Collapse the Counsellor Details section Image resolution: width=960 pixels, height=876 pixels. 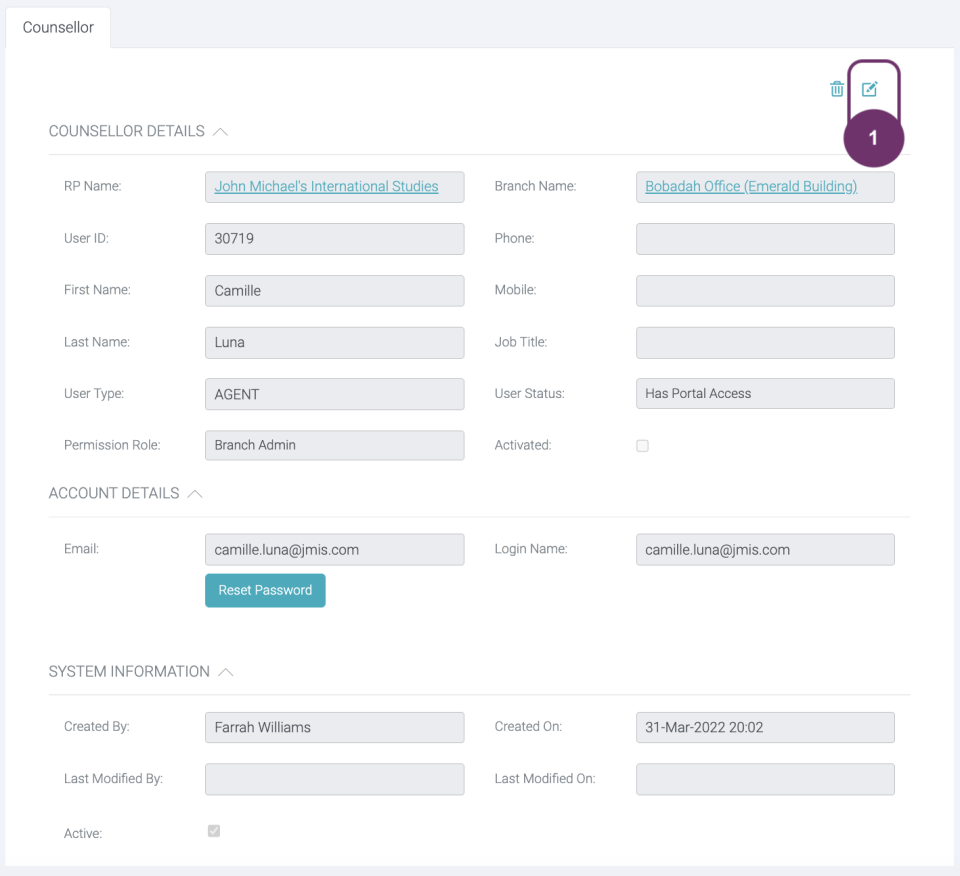pyautogui.click(x=220, y=132)
